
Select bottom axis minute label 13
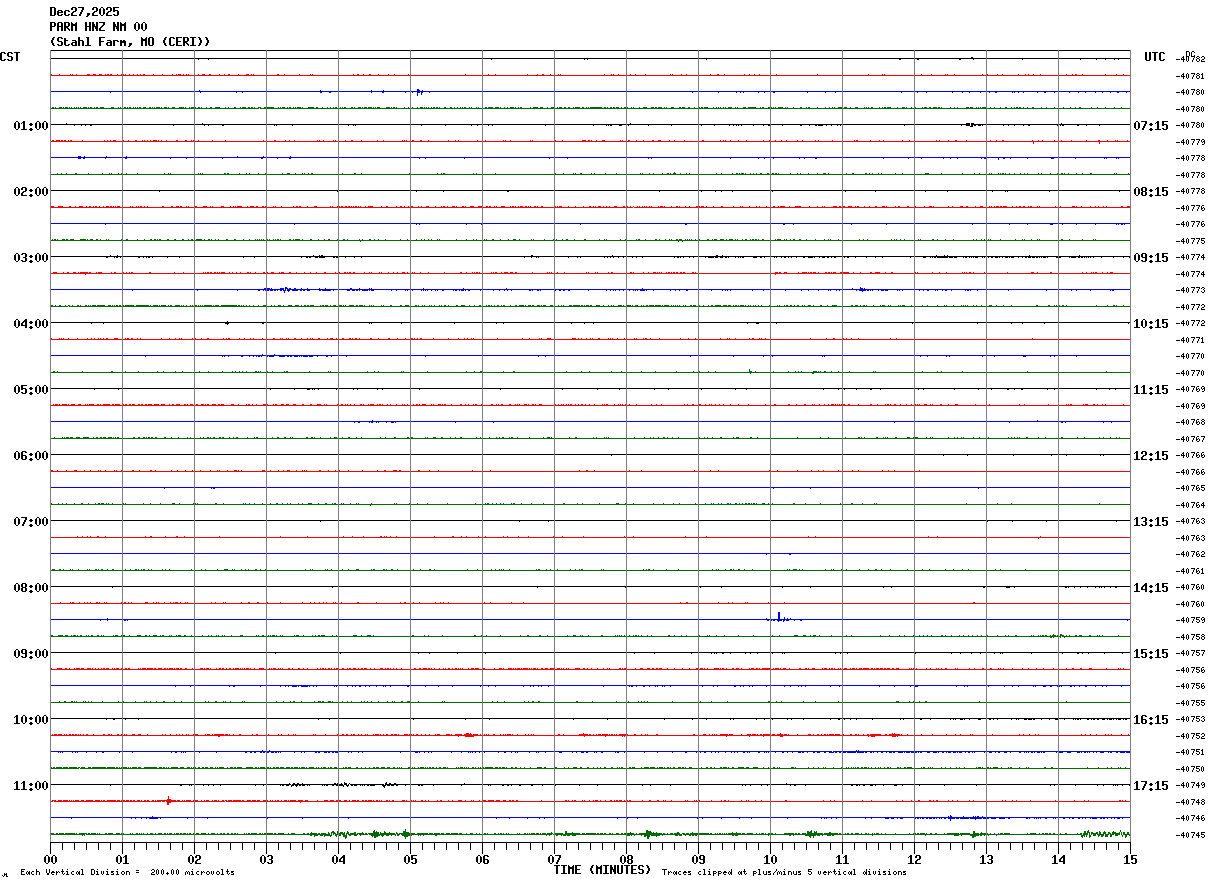[986, 859]
